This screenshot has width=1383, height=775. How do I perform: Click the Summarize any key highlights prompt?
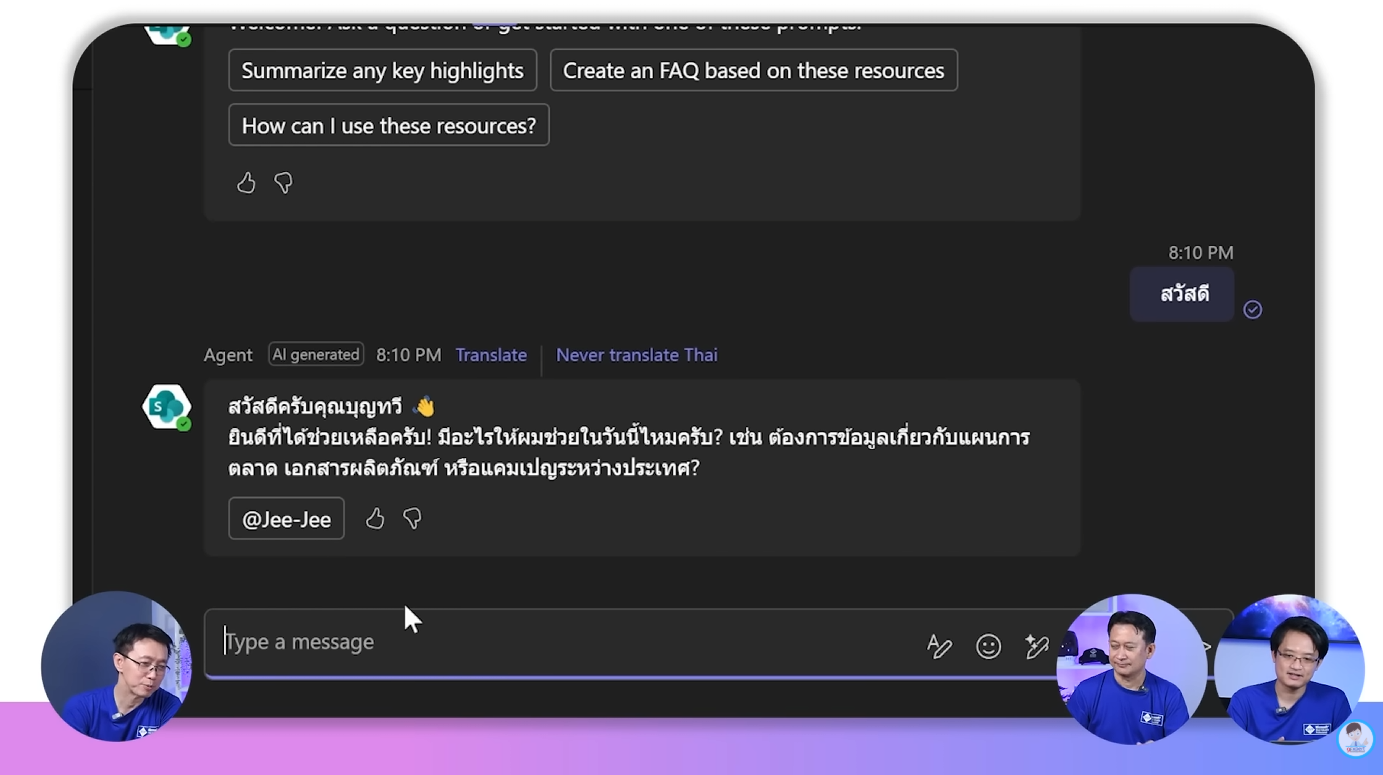(x=382, y=70)
